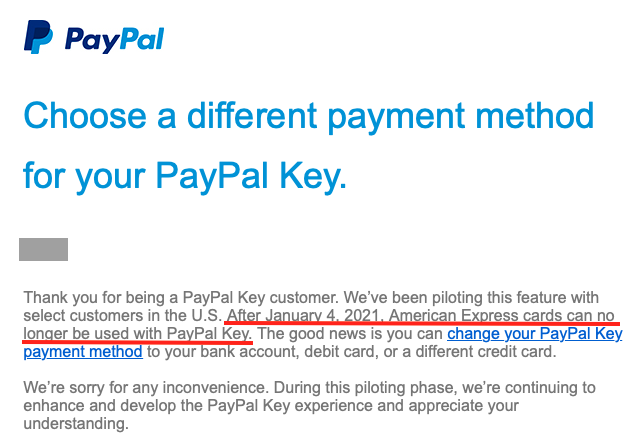Click underlined "longer be used with PayPal Key."
639x443 pixels.
[x=138, y=334]
